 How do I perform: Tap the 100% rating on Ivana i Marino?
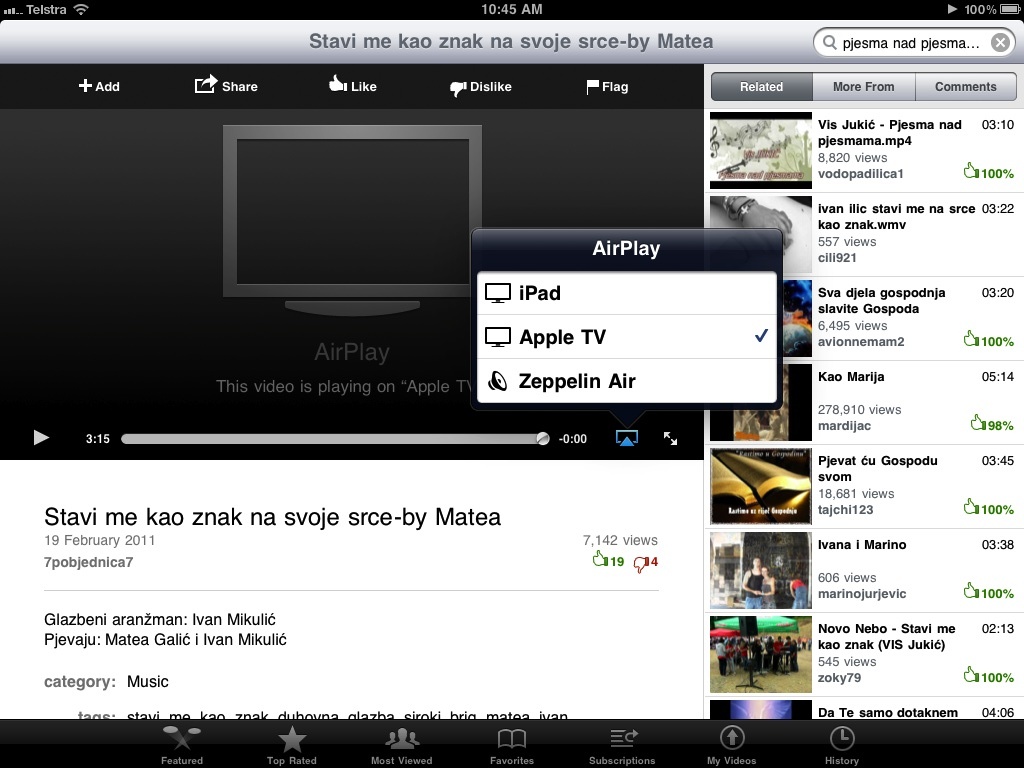click(x=989, y=592)
